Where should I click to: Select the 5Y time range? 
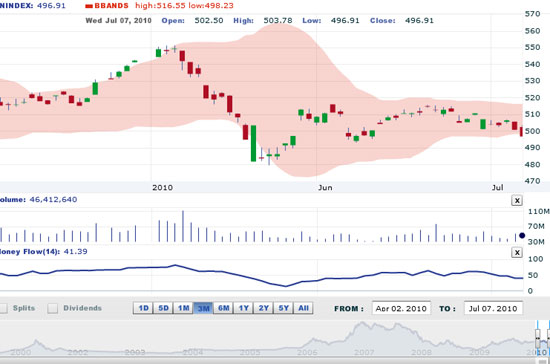[283, 308]
